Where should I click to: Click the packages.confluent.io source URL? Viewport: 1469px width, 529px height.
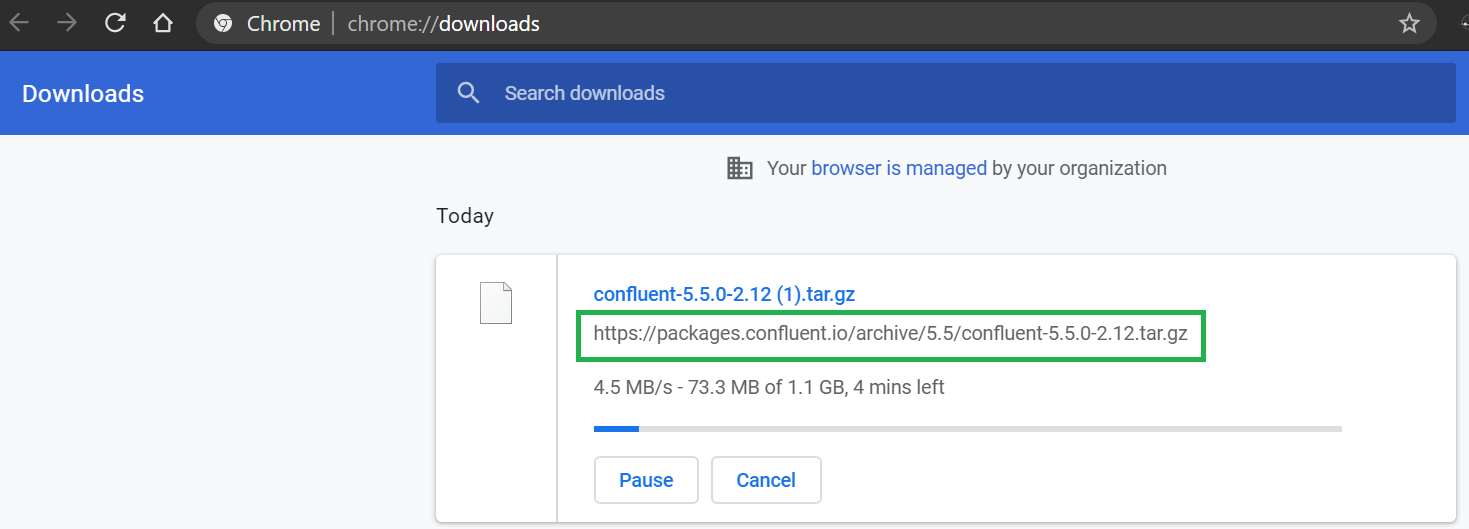890,334
